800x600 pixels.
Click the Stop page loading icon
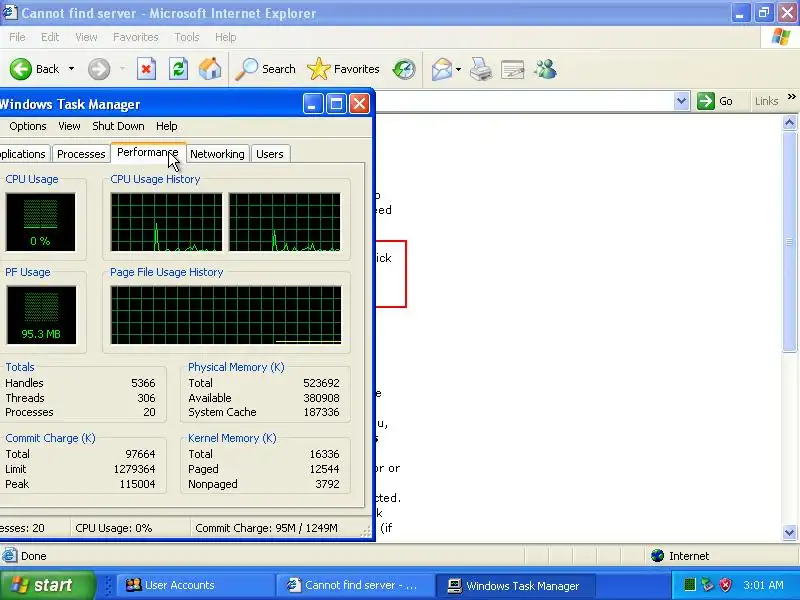146,69
